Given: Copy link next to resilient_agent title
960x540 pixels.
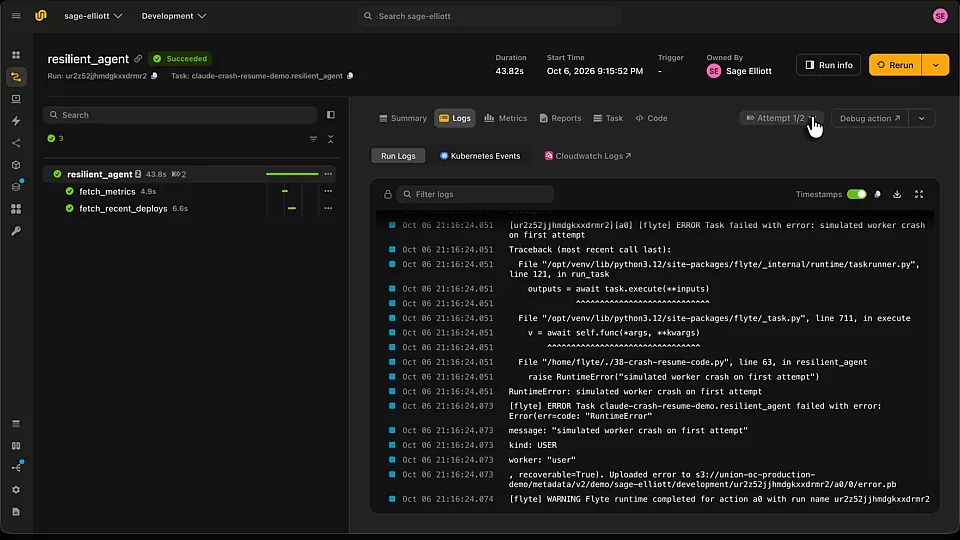Looking at the screenshot, I should tap(138, 59).
